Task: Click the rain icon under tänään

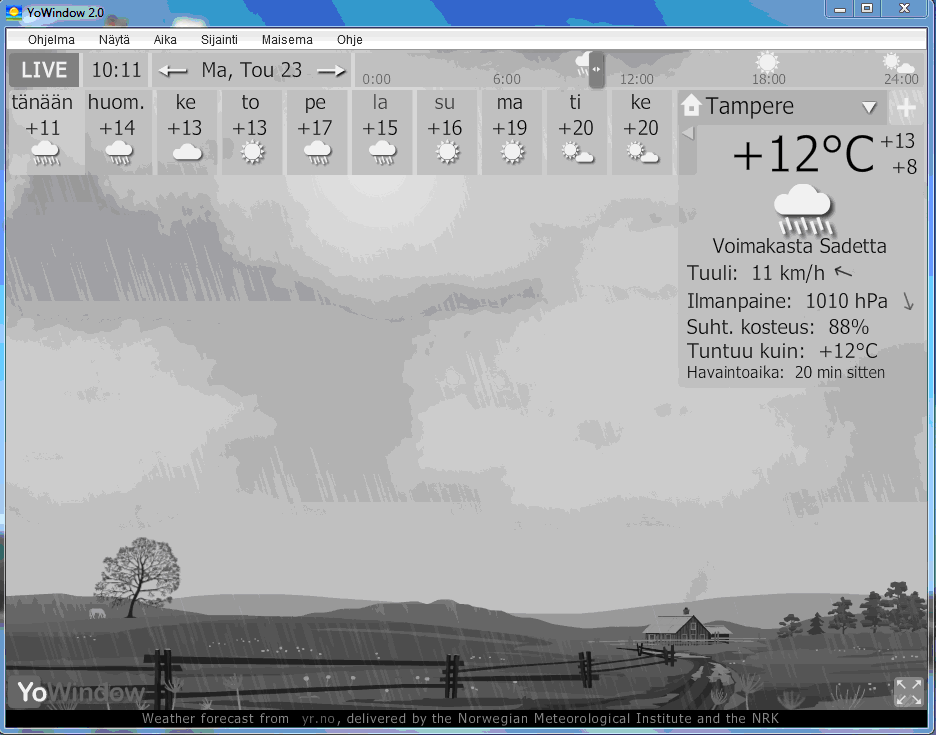Action: [45, 153]
